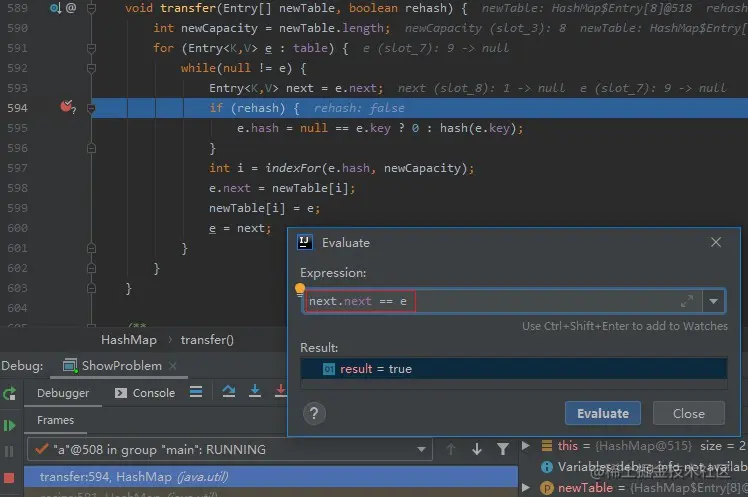Click the Pause Program icon
The height and width of the screenshot is (497, 748).
point(9,451)
